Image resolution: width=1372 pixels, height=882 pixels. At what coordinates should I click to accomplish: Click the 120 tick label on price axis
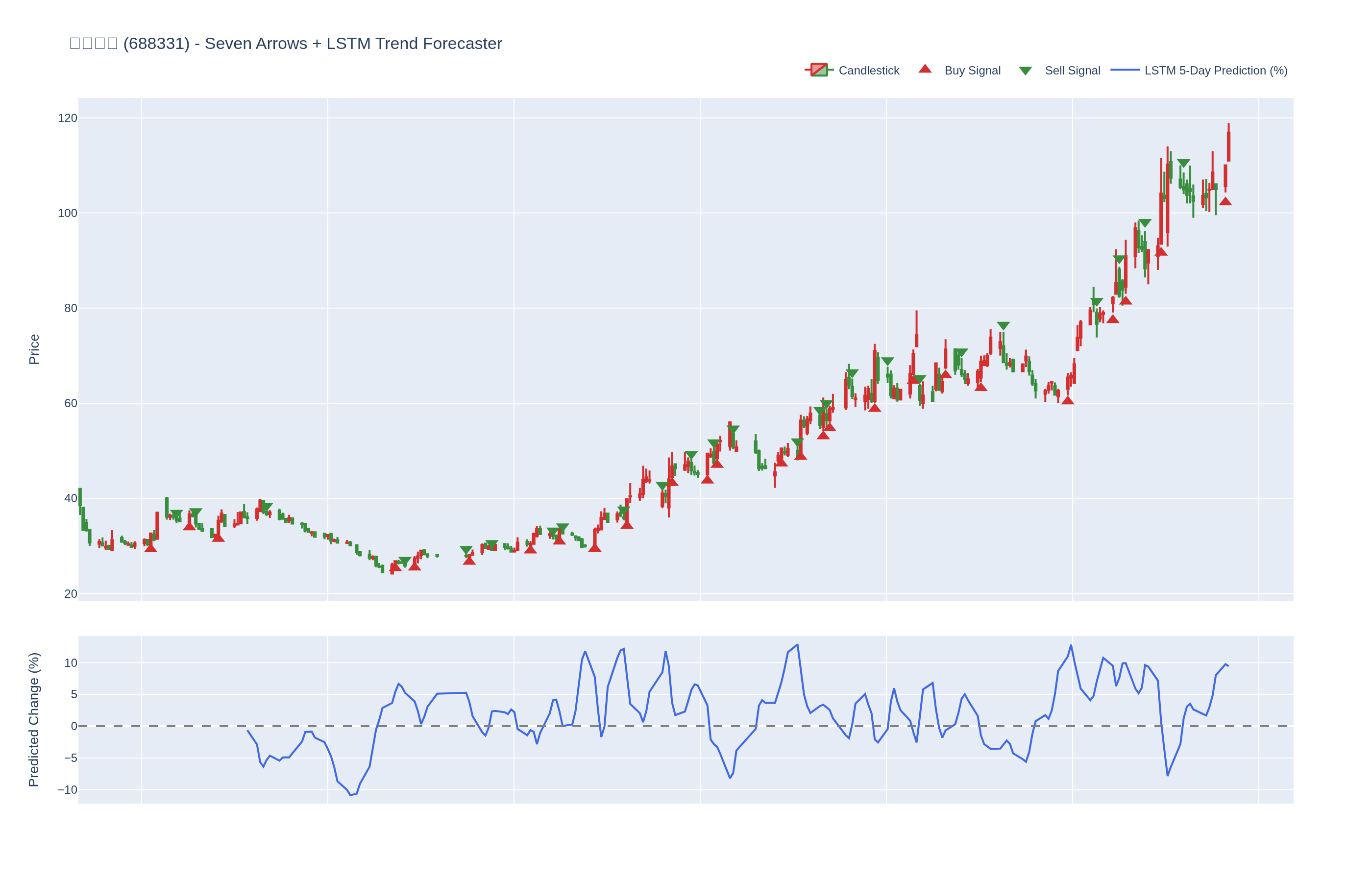pyautogui.click(x=68, y=118)
